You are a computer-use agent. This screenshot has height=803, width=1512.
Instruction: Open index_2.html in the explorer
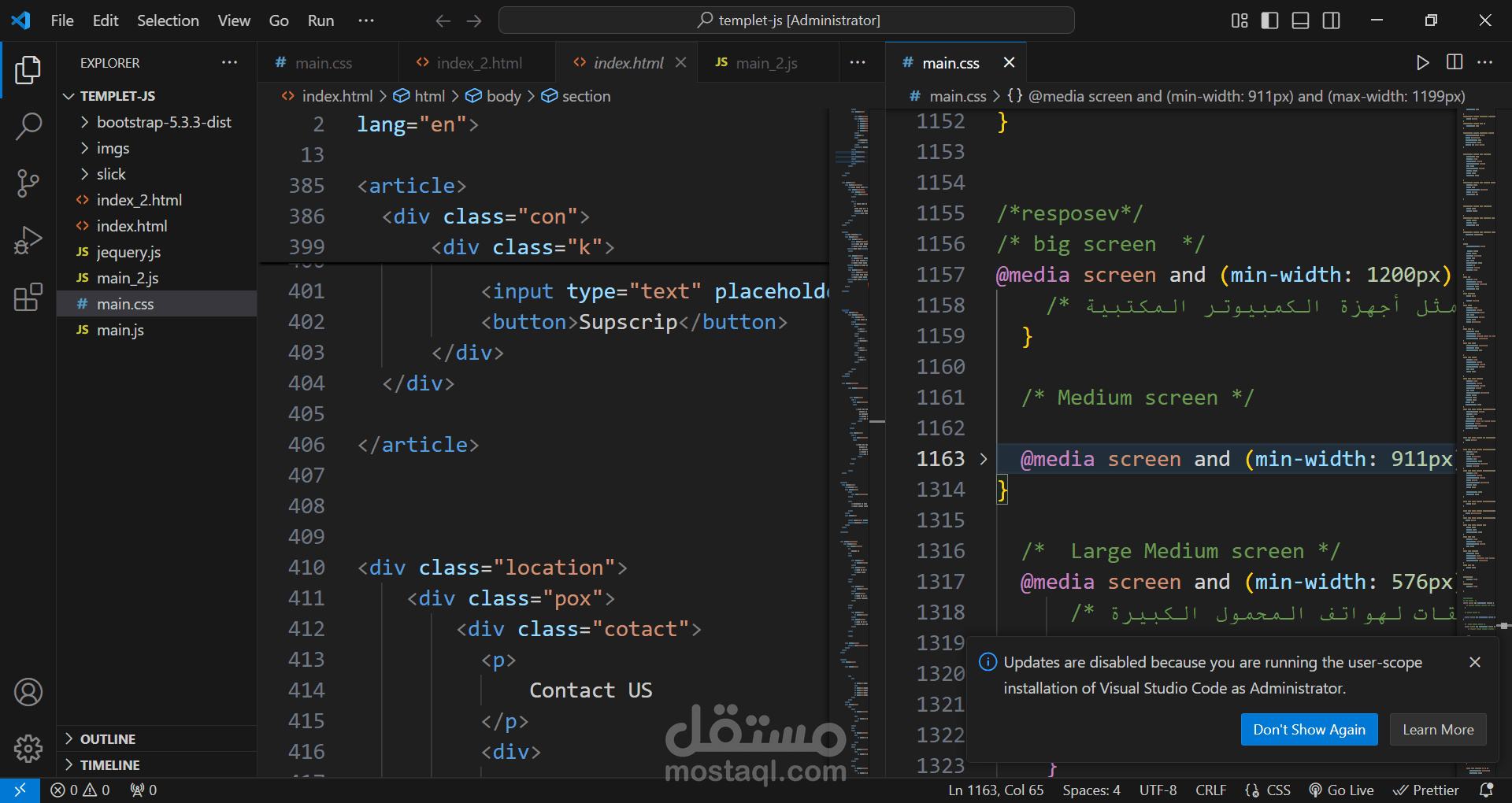coord(157,200)
